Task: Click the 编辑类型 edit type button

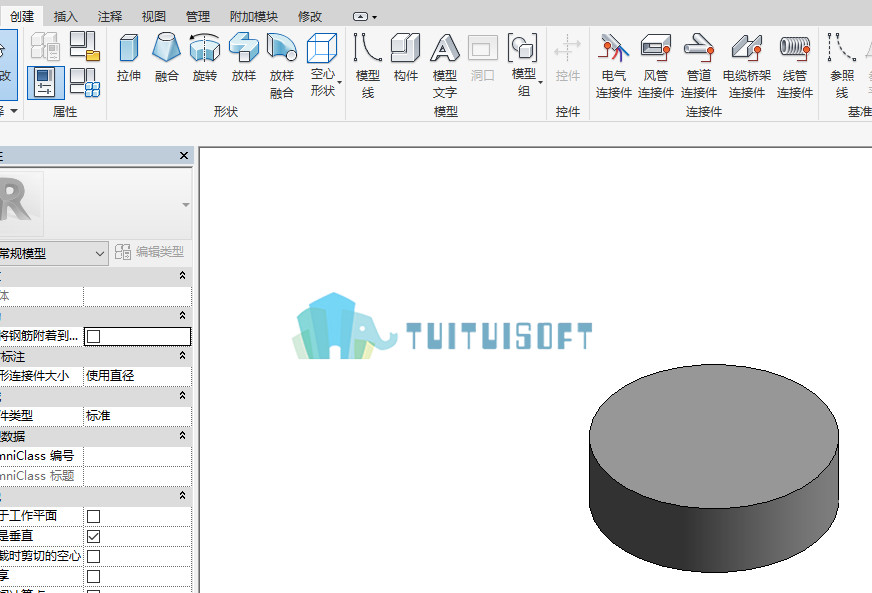Action: (150, 252)
